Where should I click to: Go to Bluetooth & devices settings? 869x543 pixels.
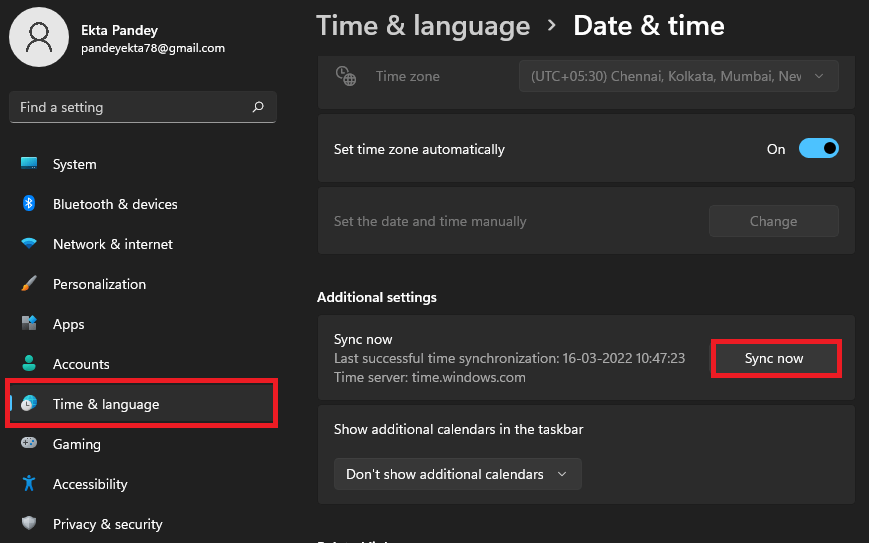[x=115, y=204]
